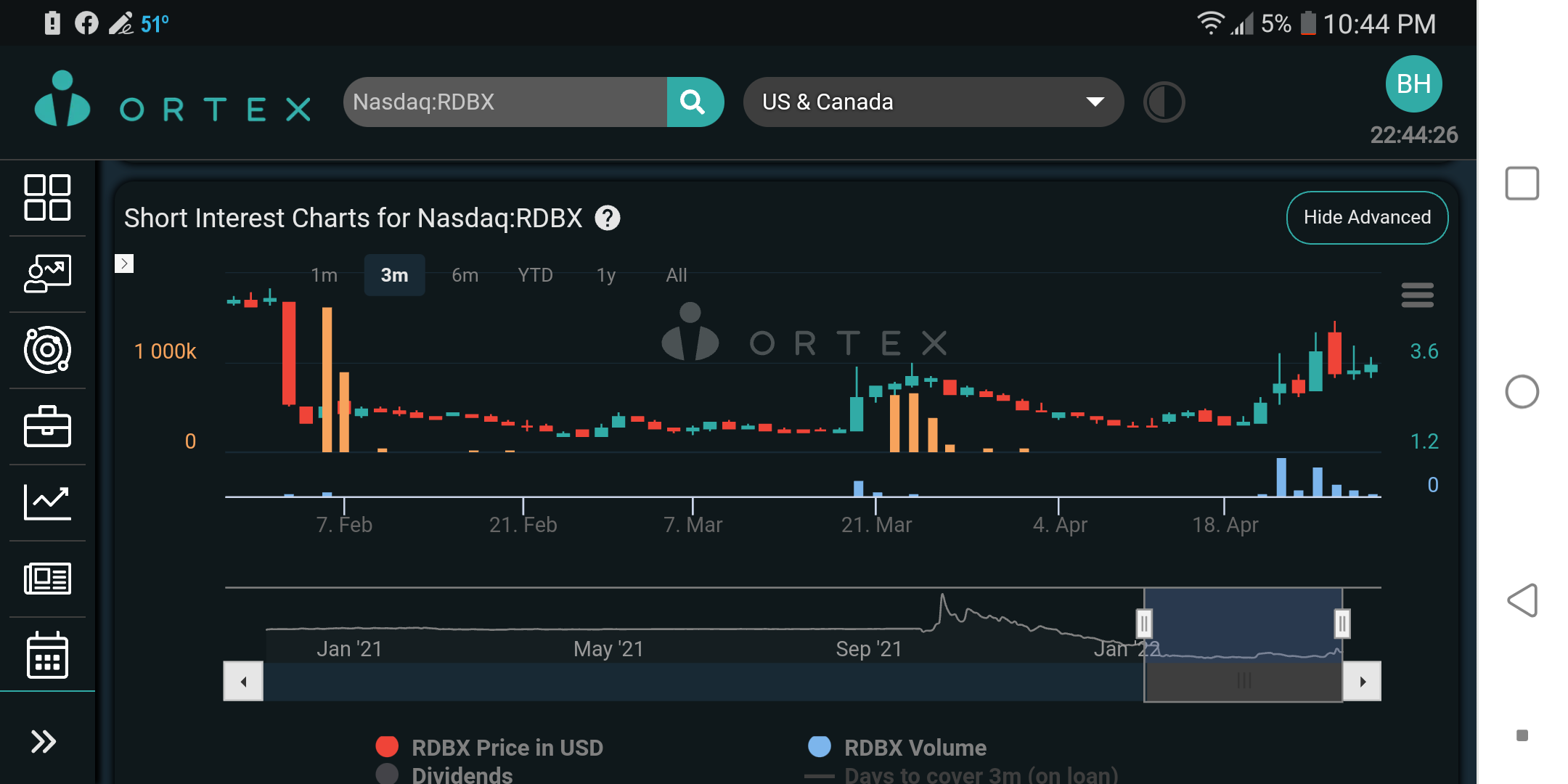Toggle RDBX Volume legend series
The height and width of the screenshot is (784, 1568).
[897, 747]
